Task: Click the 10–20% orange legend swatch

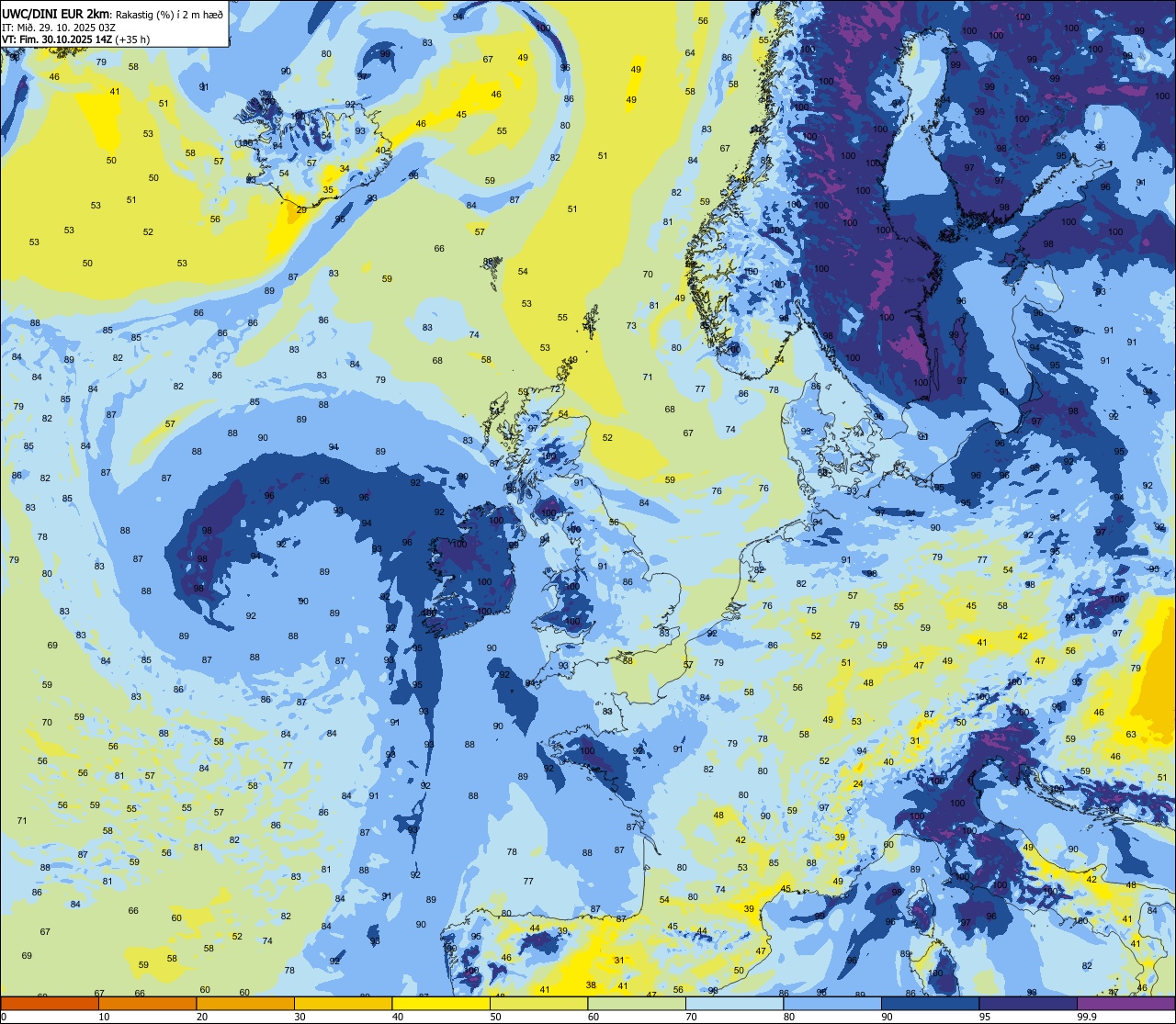Action: pos(147,1004)
